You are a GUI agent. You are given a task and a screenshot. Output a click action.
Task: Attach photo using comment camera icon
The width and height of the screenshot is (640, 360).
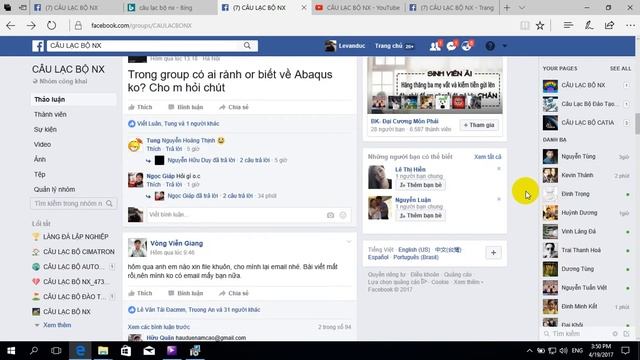pyautogui.click(x=330, y=215)
